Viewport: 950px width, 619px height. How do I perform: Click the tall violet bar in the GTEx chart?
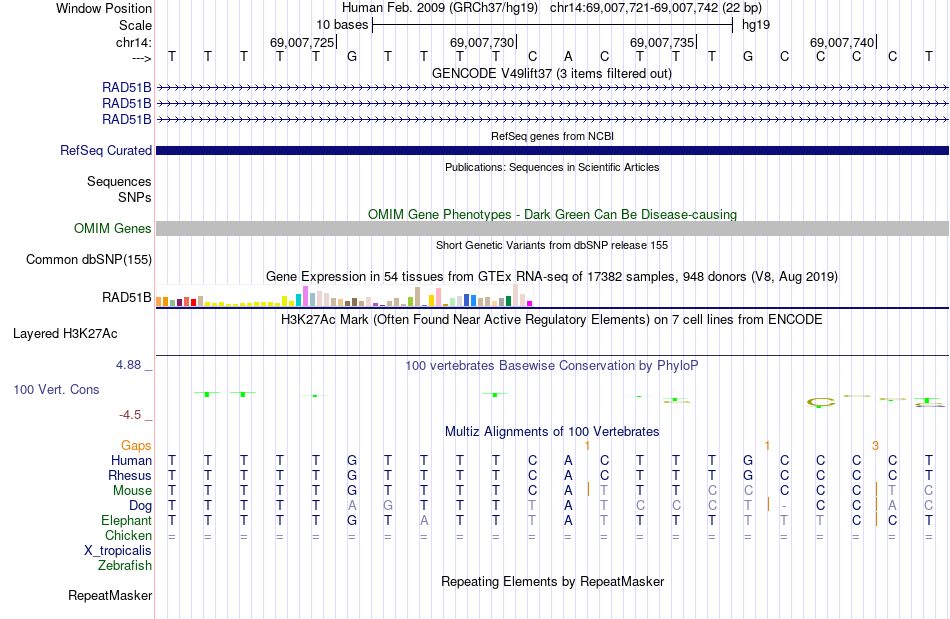[305, 296]
